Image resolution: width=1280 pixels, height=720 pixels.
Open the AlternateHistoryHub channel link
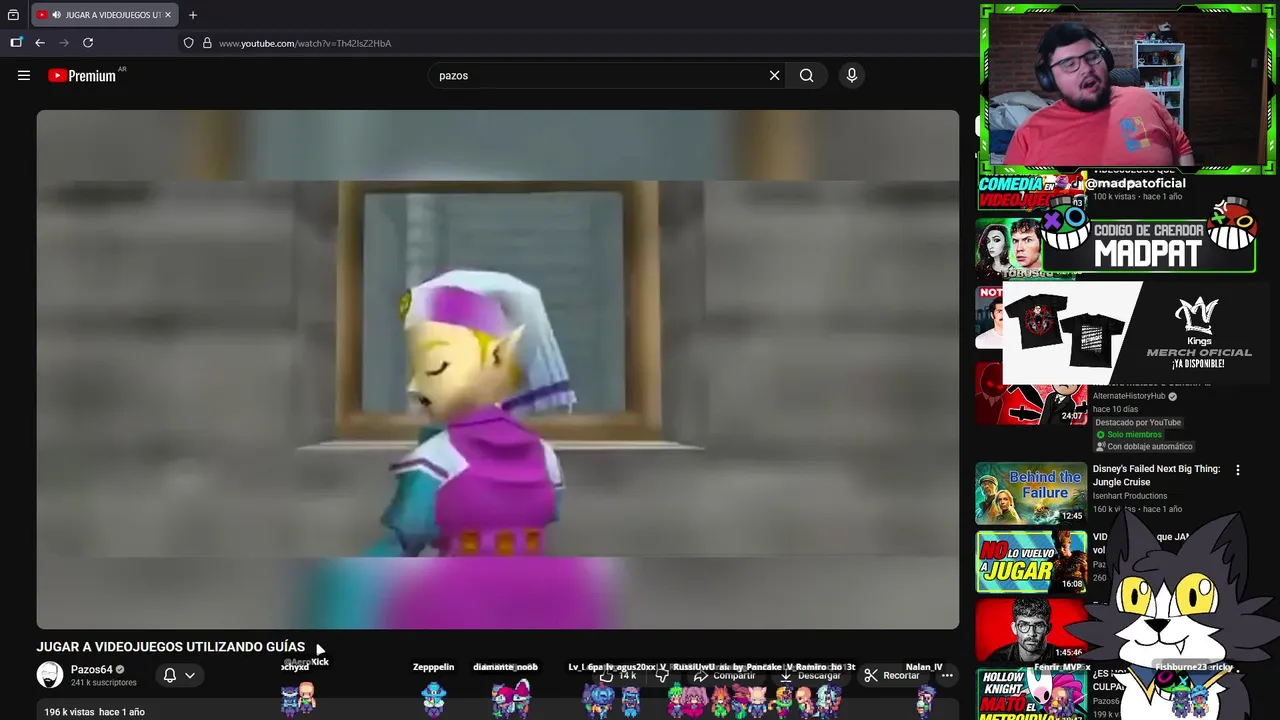click(1129, 396)
